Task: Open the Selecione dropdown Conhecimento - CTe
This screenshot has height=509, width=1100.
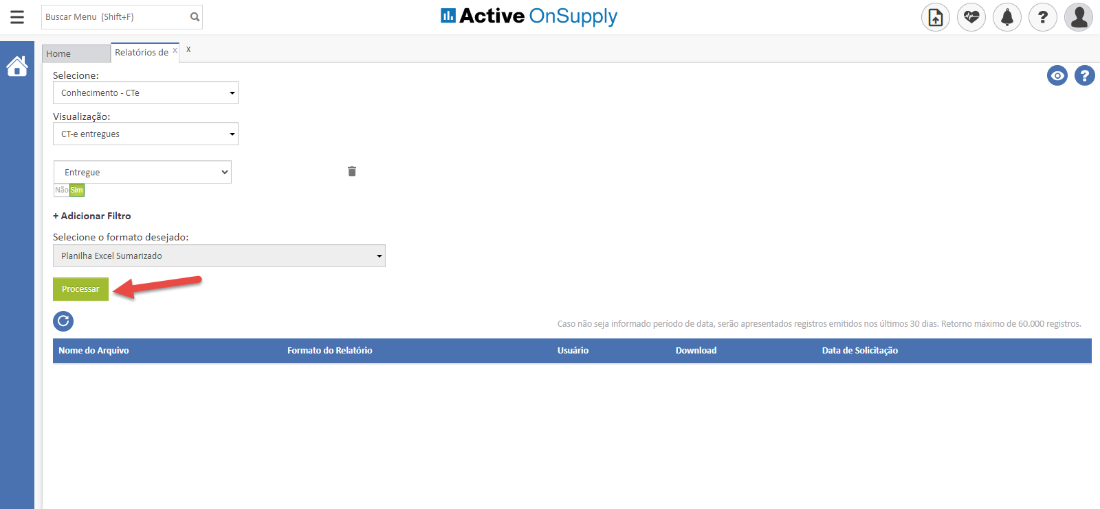Action: pyautogui.click(x=146, y=93)
